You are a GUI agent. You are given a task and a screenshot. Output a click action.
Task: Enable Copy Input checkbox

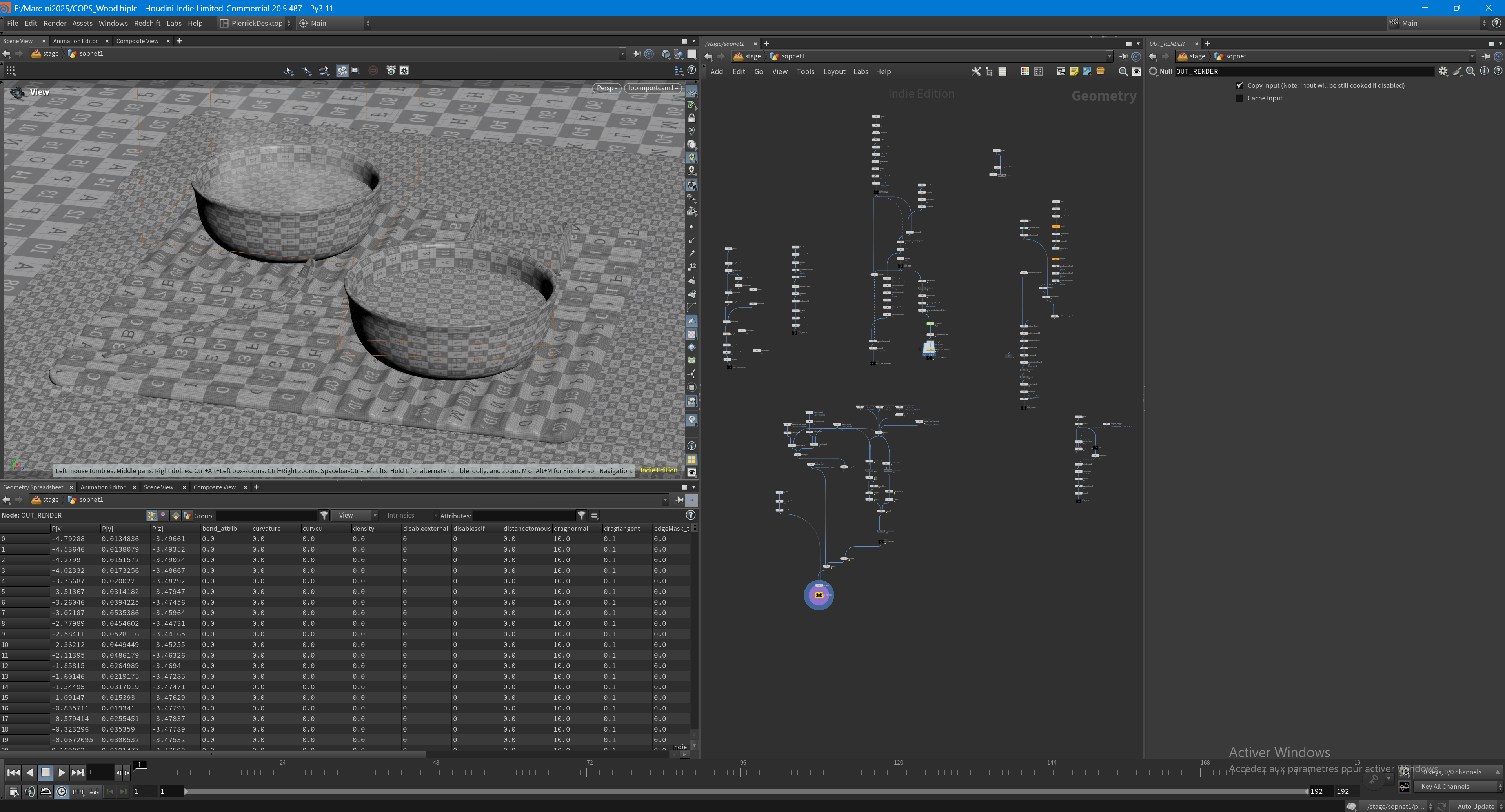pos(1240,85)
